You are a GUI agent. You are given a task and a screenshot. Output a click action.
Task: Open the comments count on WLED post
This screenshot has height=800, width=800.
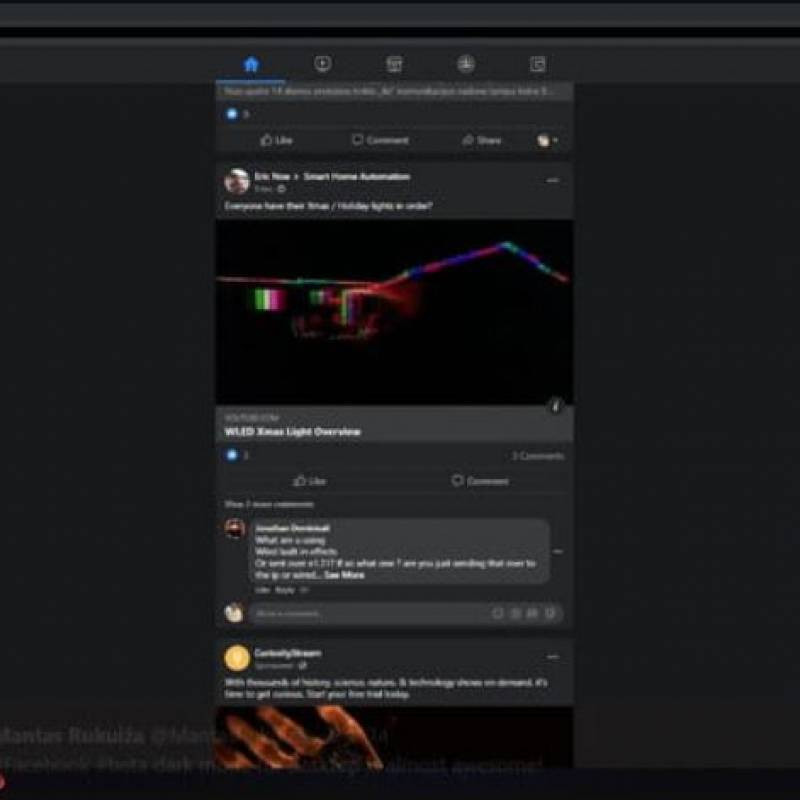(x=538, y=456)
